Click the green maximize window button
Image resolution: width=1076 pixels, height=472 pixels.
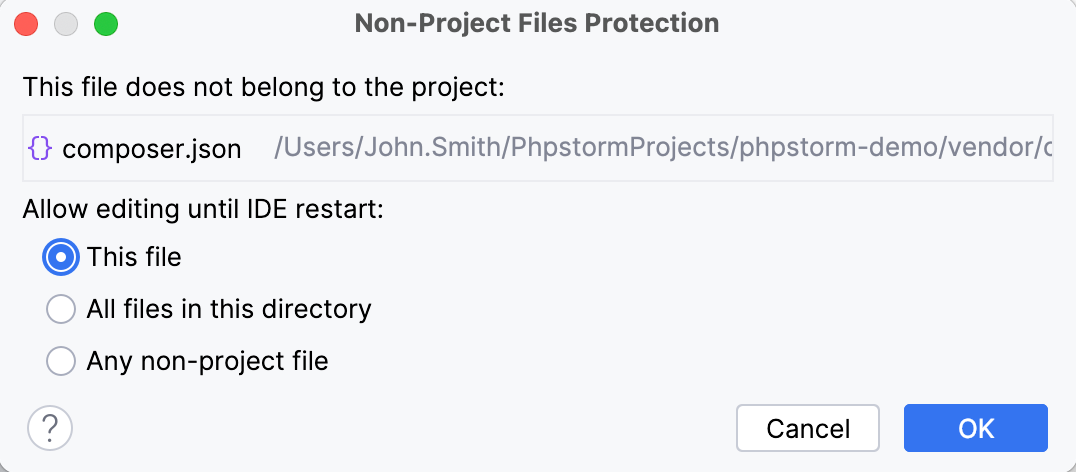(105, 24)
